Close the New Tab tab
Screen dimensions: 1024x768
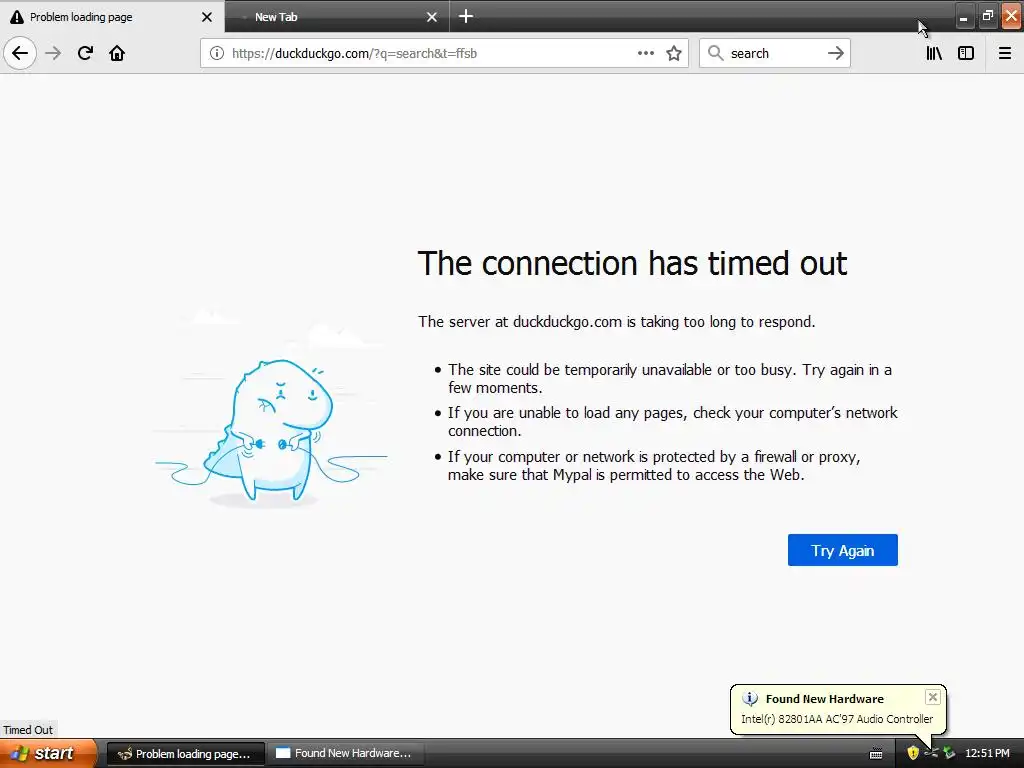[x=432, y=17]
